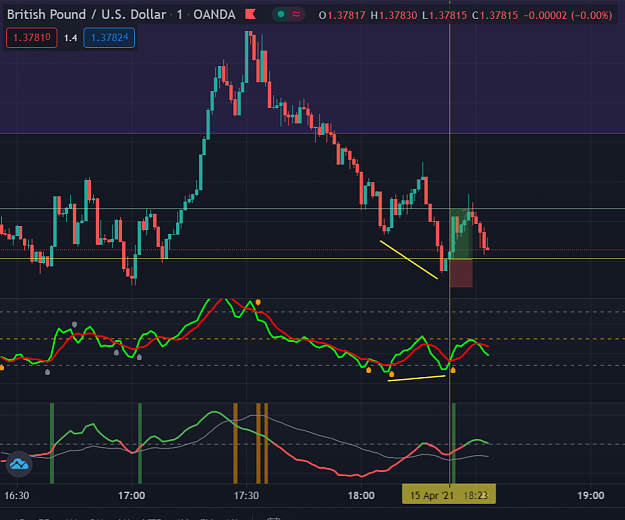
Task: Click the orange signal dot below 18:23 crosshair
Action: click(x=453, y=371)
